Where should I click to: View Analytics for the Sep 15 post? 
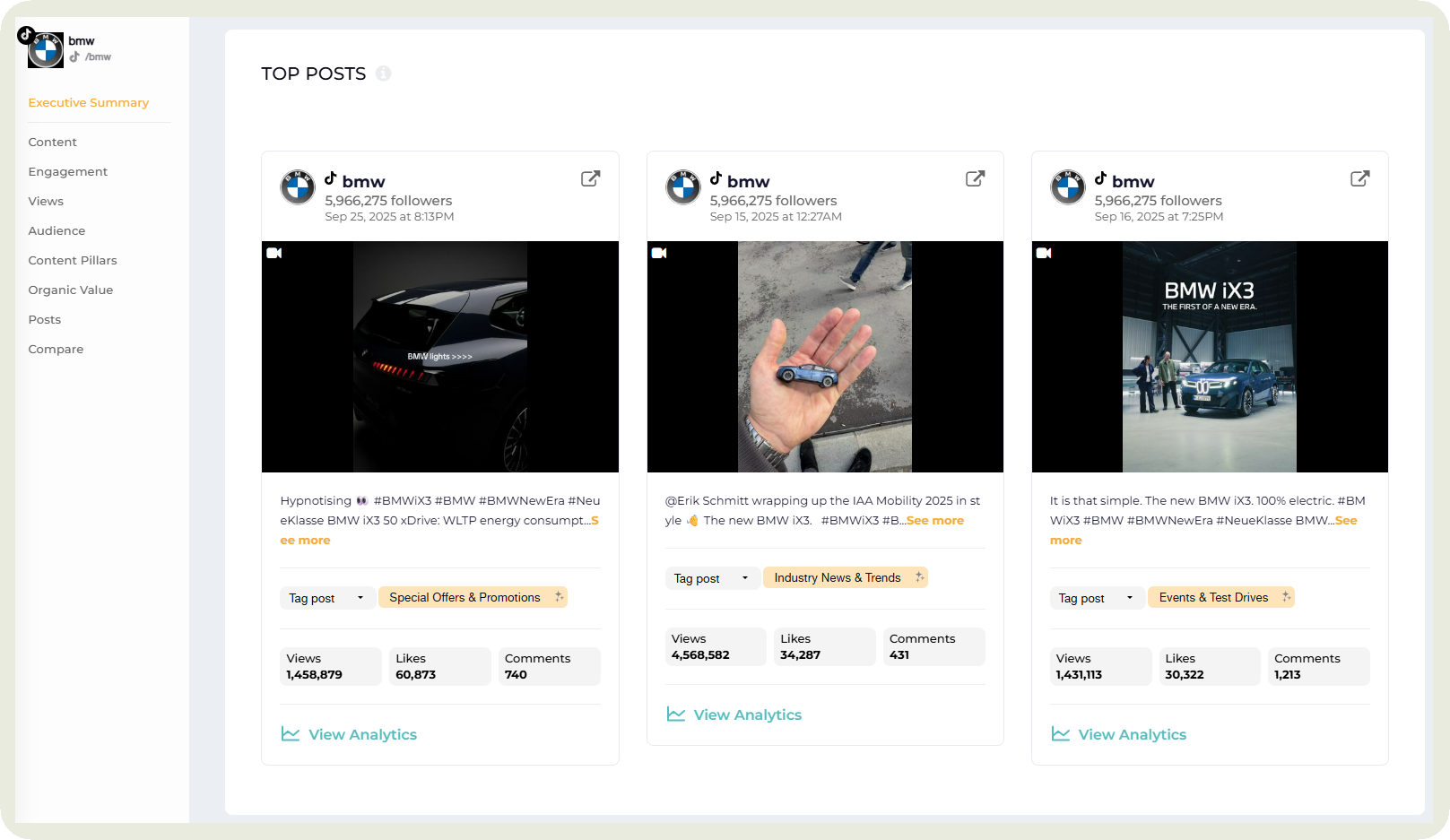[x=746, y=714]
